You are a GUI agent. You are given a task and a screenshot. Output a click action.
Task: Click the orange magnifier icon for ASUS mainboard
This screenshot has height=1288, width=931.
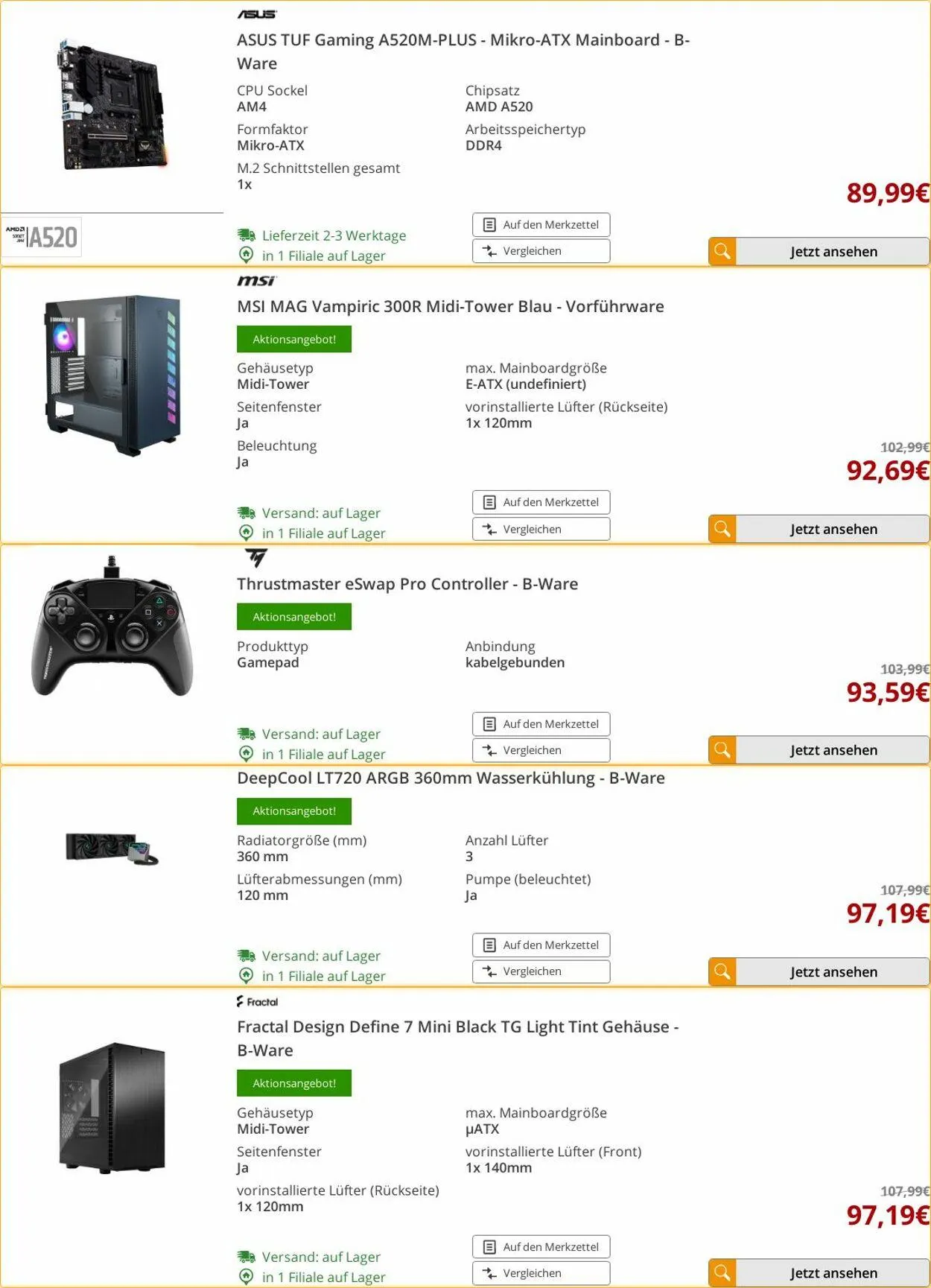[722, 252]
